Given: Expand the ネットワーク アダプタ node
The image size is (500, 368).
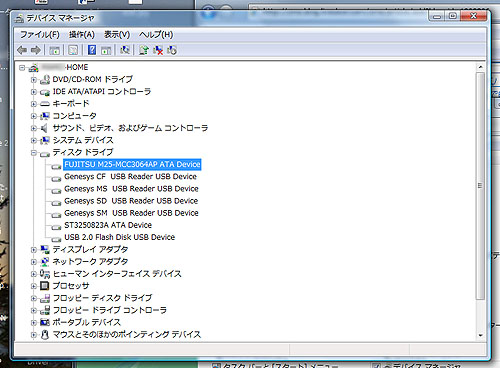Looking at the screenshot, I should point(34,262).
